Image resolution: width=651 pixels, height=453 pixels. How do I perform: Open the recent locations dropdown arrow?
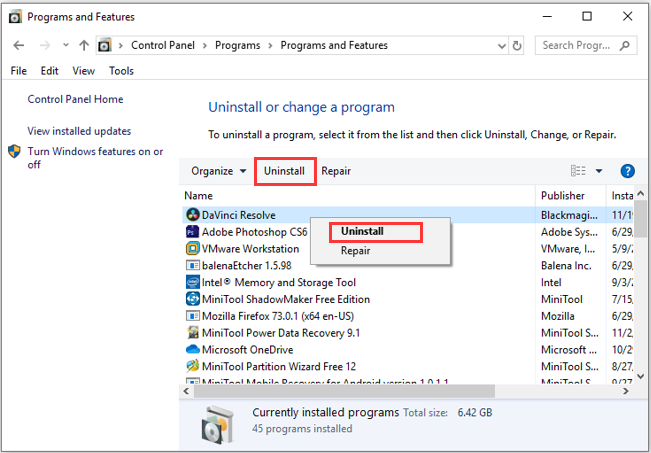pyautogui.click(x=66, y=45)
